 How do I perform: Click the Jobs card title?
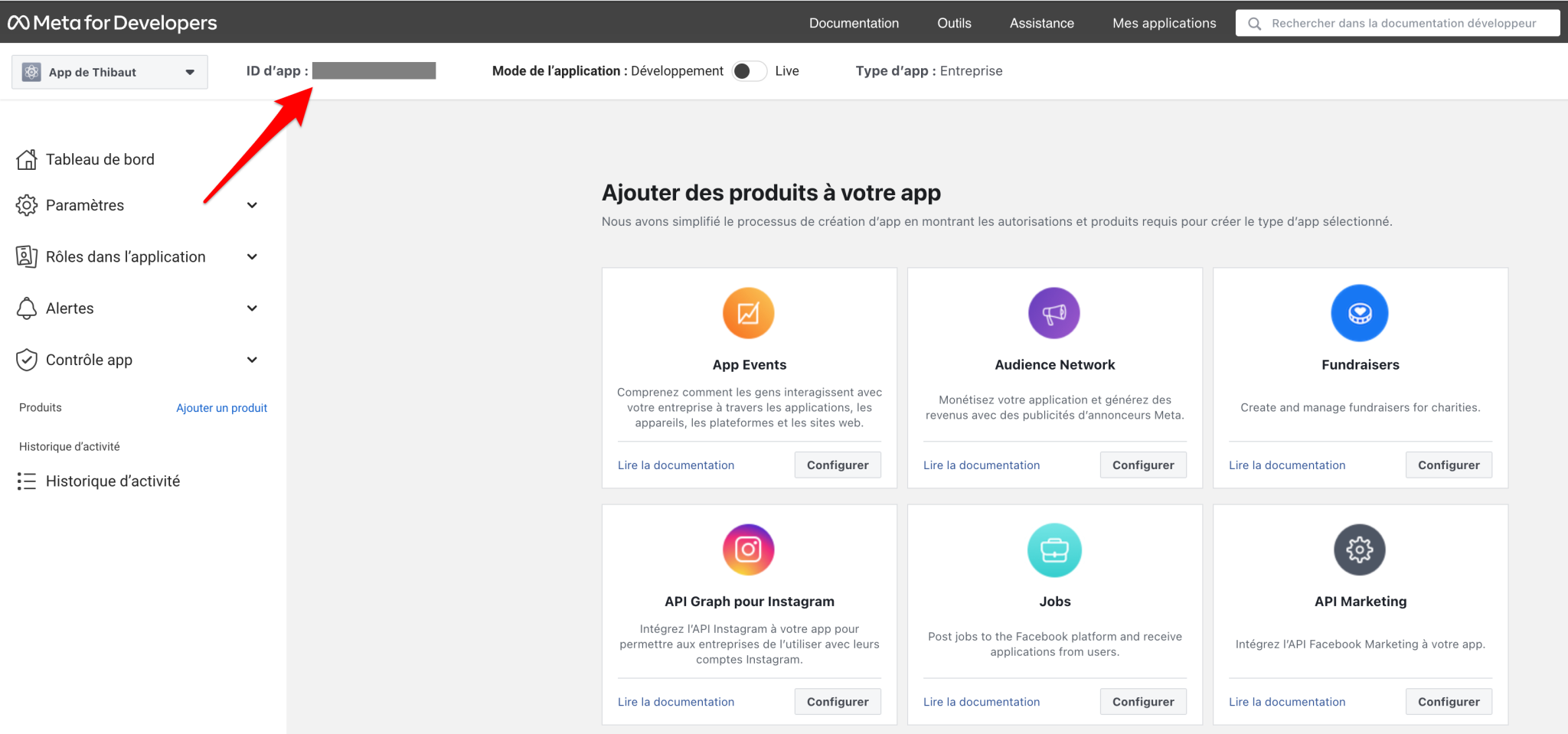point(1055,602)
